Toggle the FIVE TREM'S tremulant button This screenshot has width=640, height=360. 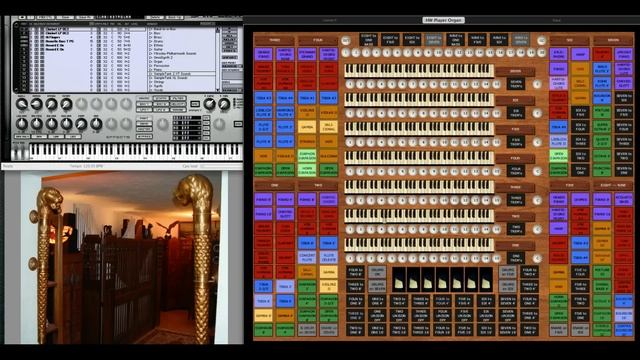(x=516, y=142)
